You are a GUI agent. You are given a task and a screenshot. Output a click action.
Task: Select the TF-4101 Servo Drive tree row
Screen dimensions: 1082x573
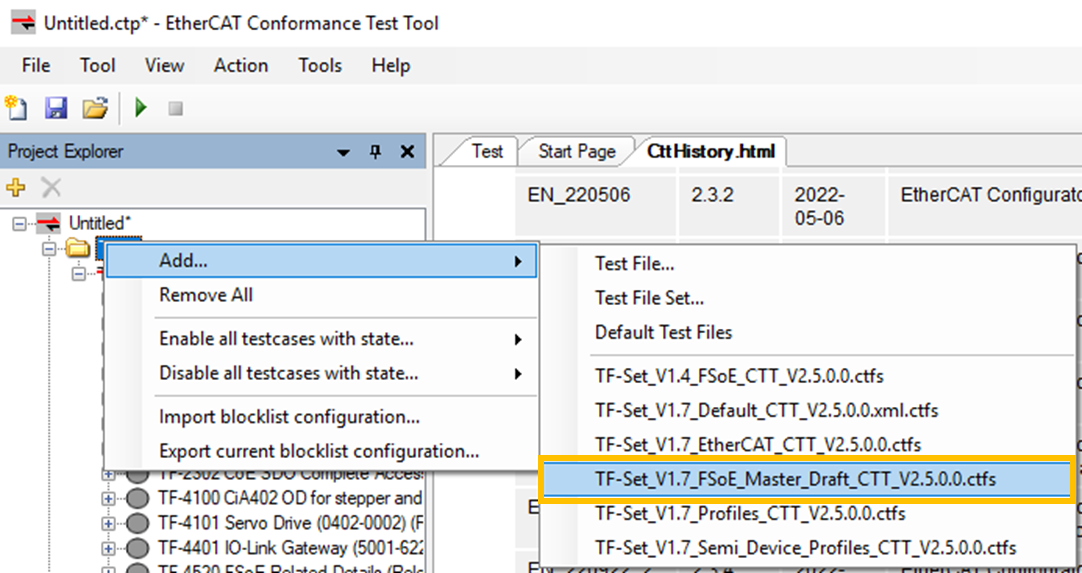click(x=290, y=523)
